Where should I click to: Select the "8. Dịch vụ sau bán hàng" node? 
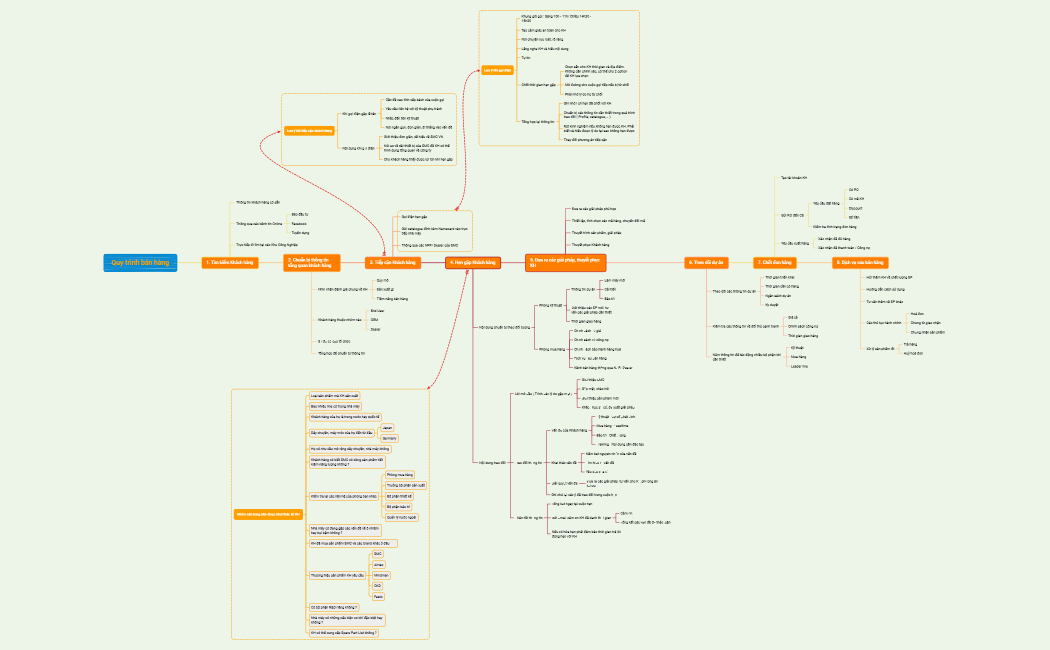[860, 262]
